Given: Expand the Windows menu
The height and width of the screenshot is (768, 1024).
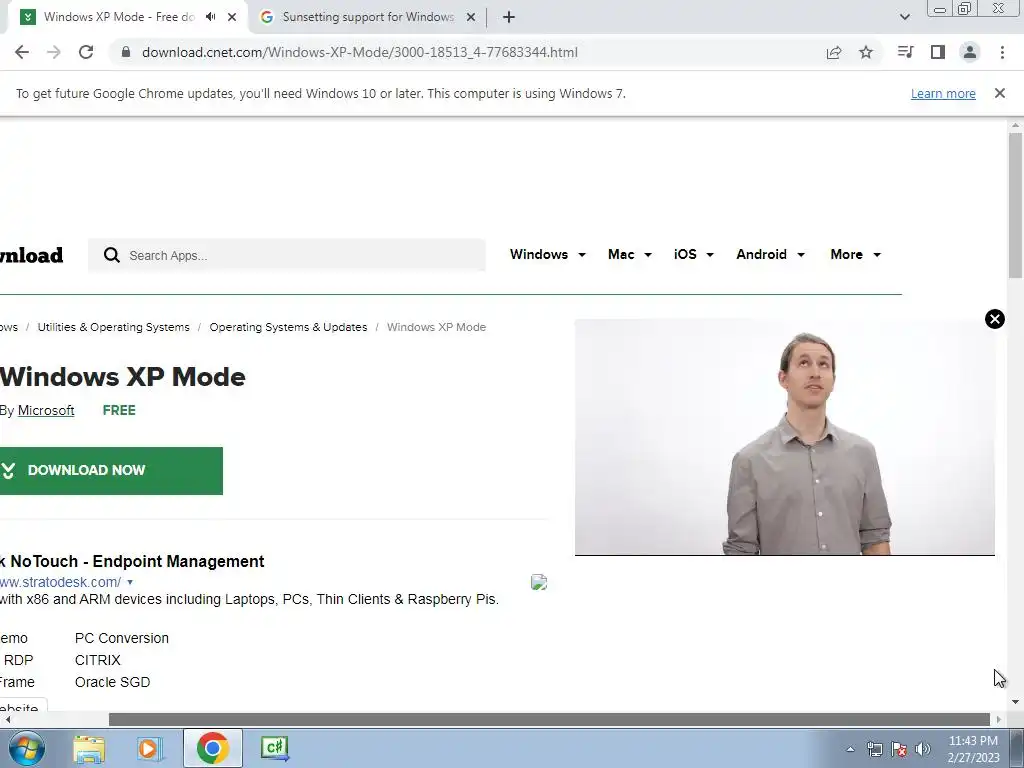Looking at the screenshot, I should point(547,255).
